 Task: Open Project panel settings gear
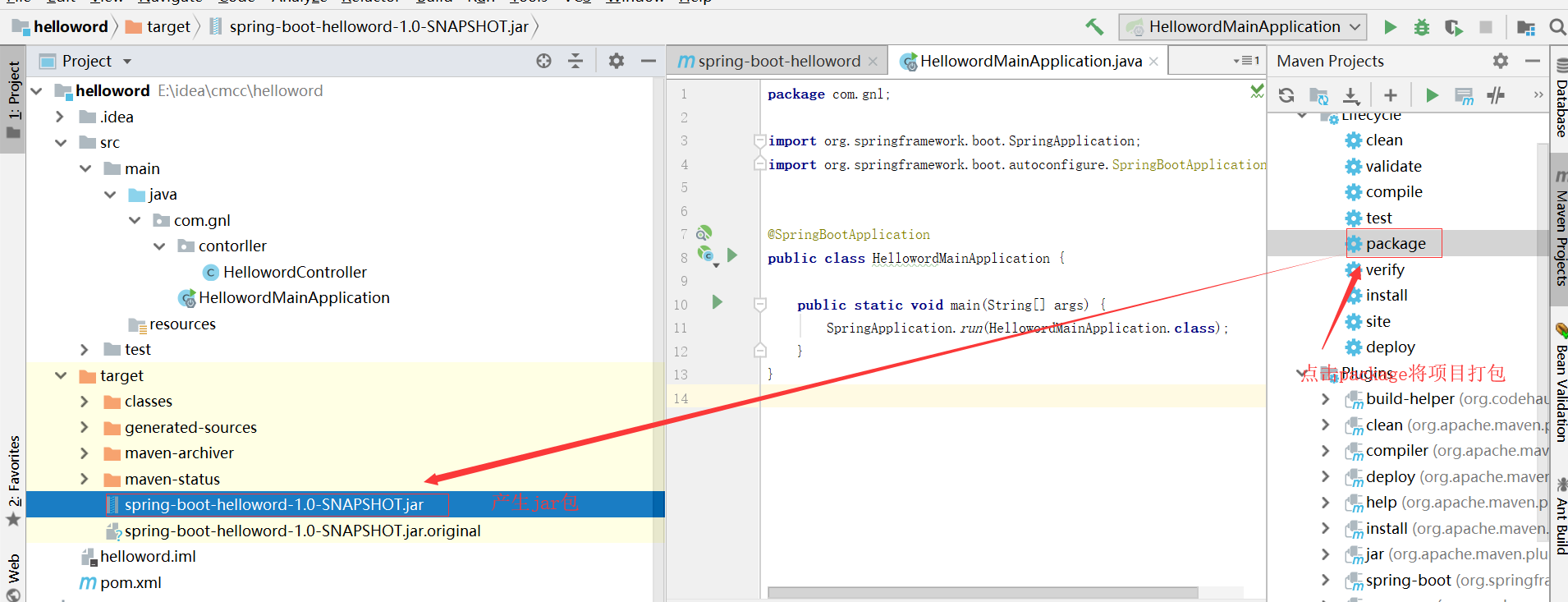tap(616, 61)
